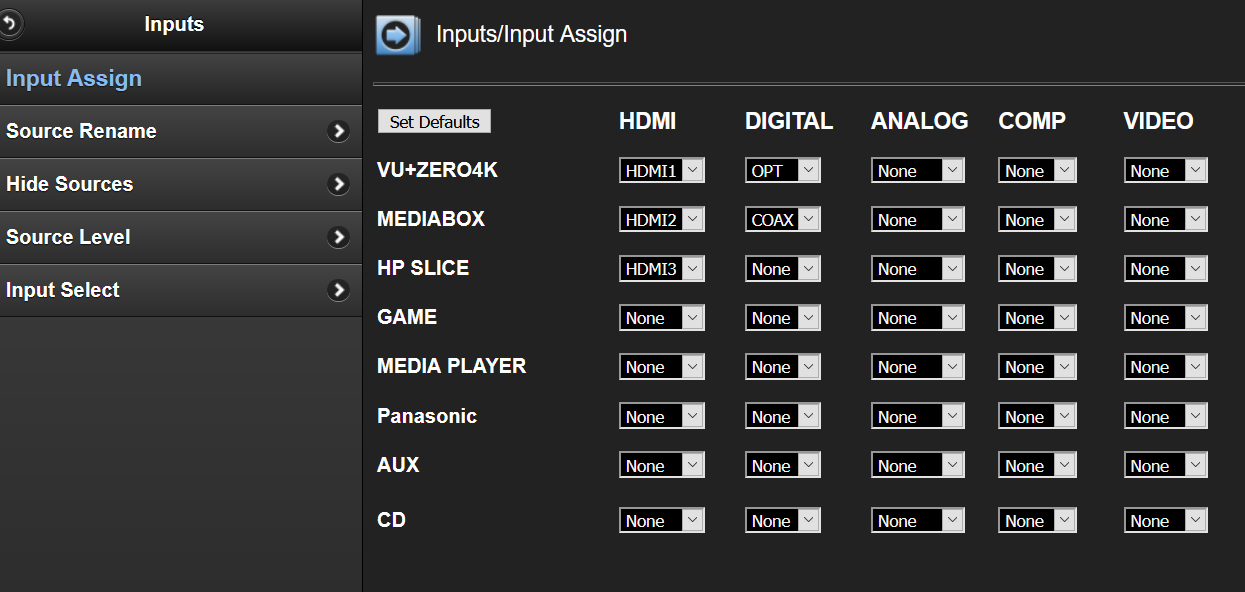Click the chevron icon on Input Select
Screen dimensions: 1245x592
tap(339, 290)
